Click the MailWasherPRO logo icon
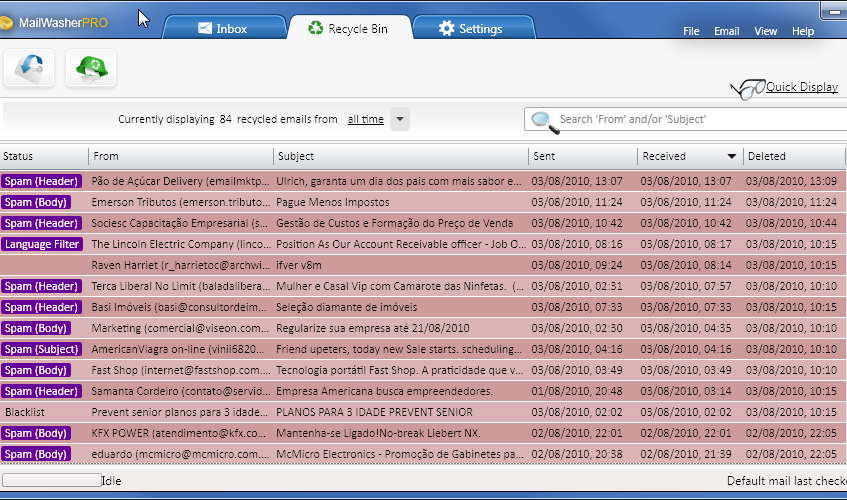This screenshot has height=500, width=847. click(x=6, y=23)
